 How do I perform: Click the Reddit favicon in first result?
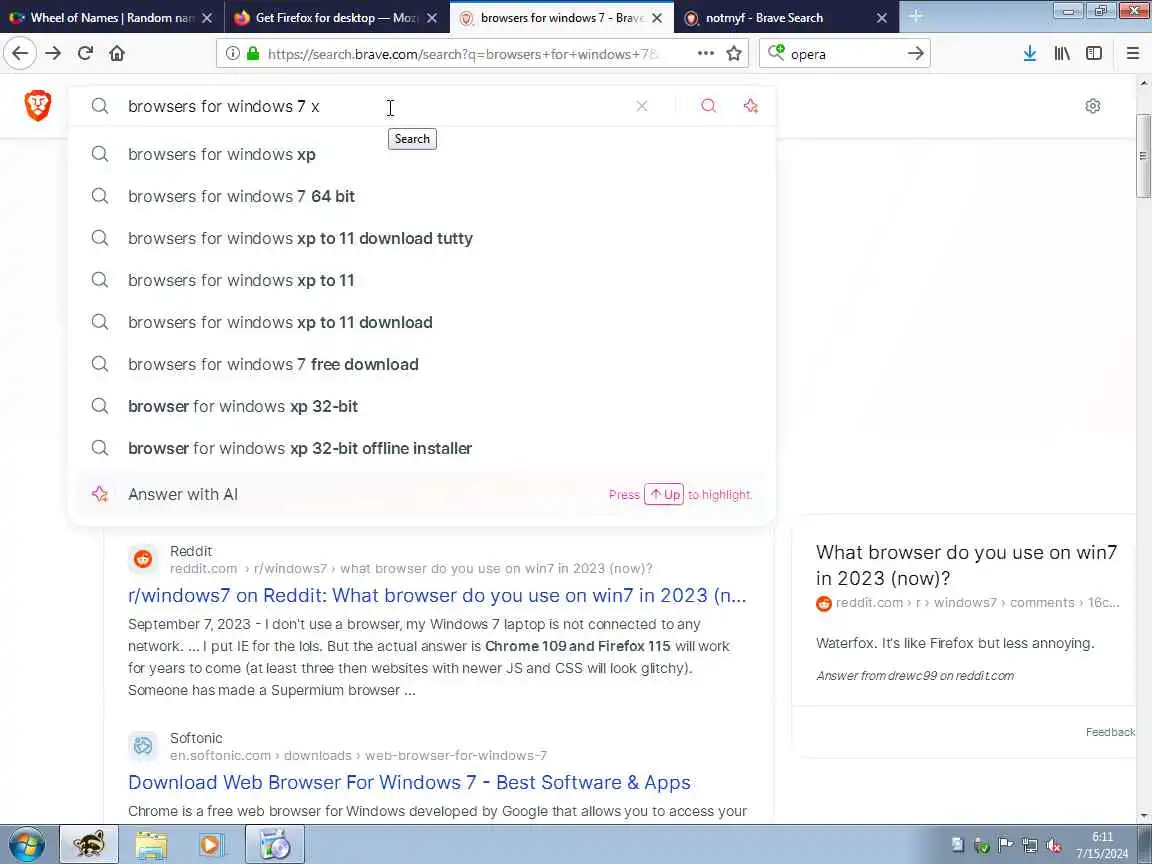pyautogui.click(x=143, y=559)
